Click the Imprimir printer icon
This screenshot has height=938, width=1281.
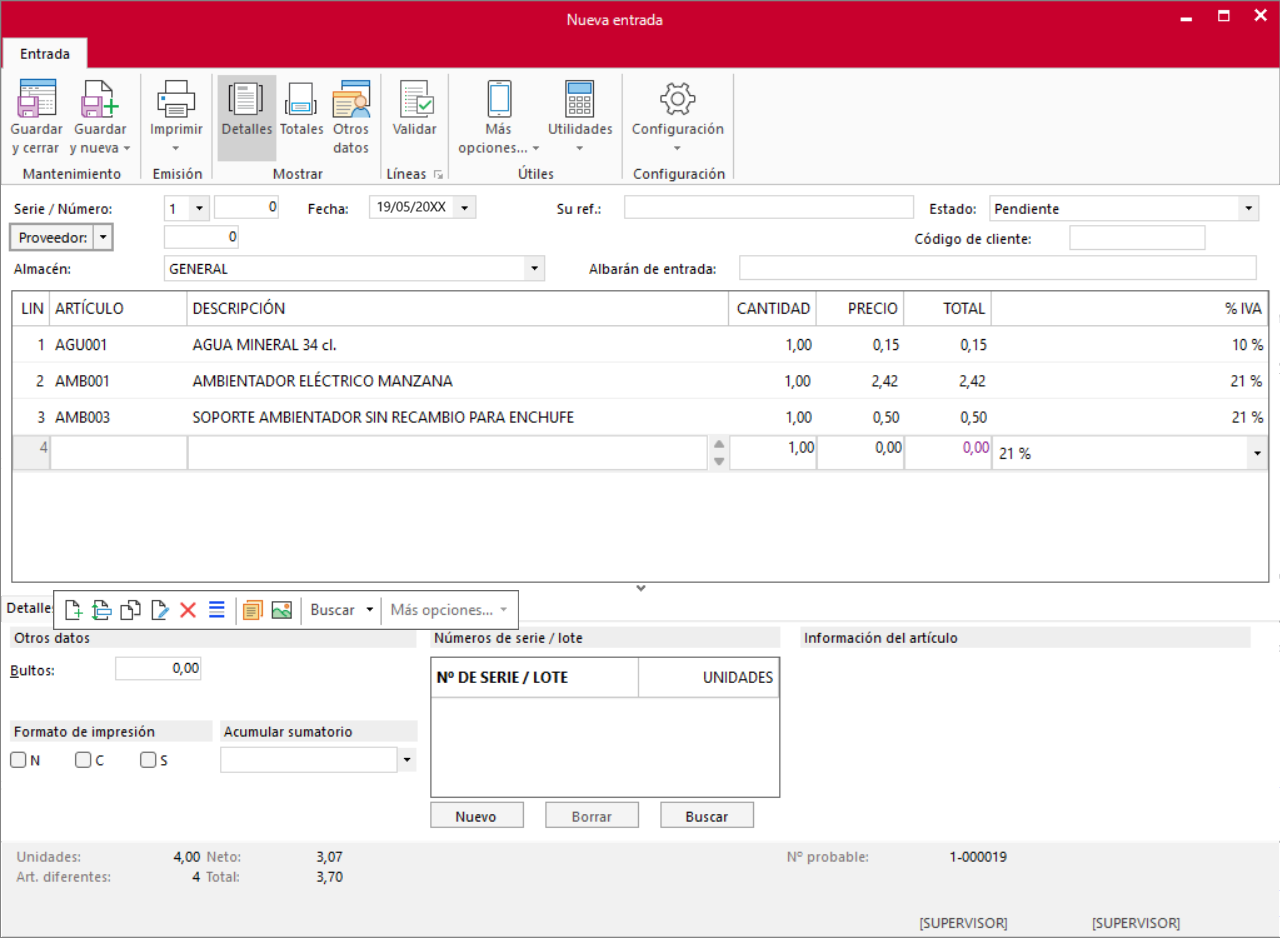coord(176,99)
